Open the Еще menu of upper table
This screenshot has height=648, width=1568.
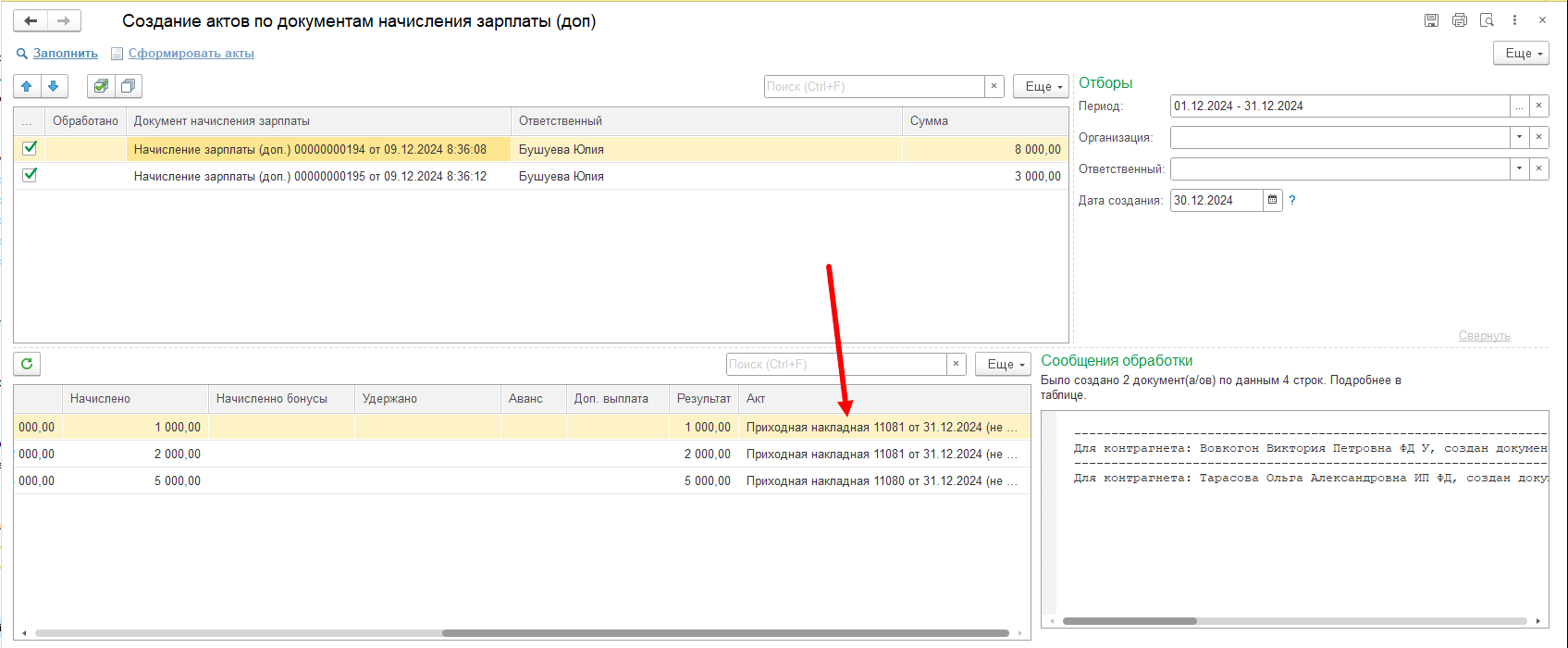(1041, 86)
